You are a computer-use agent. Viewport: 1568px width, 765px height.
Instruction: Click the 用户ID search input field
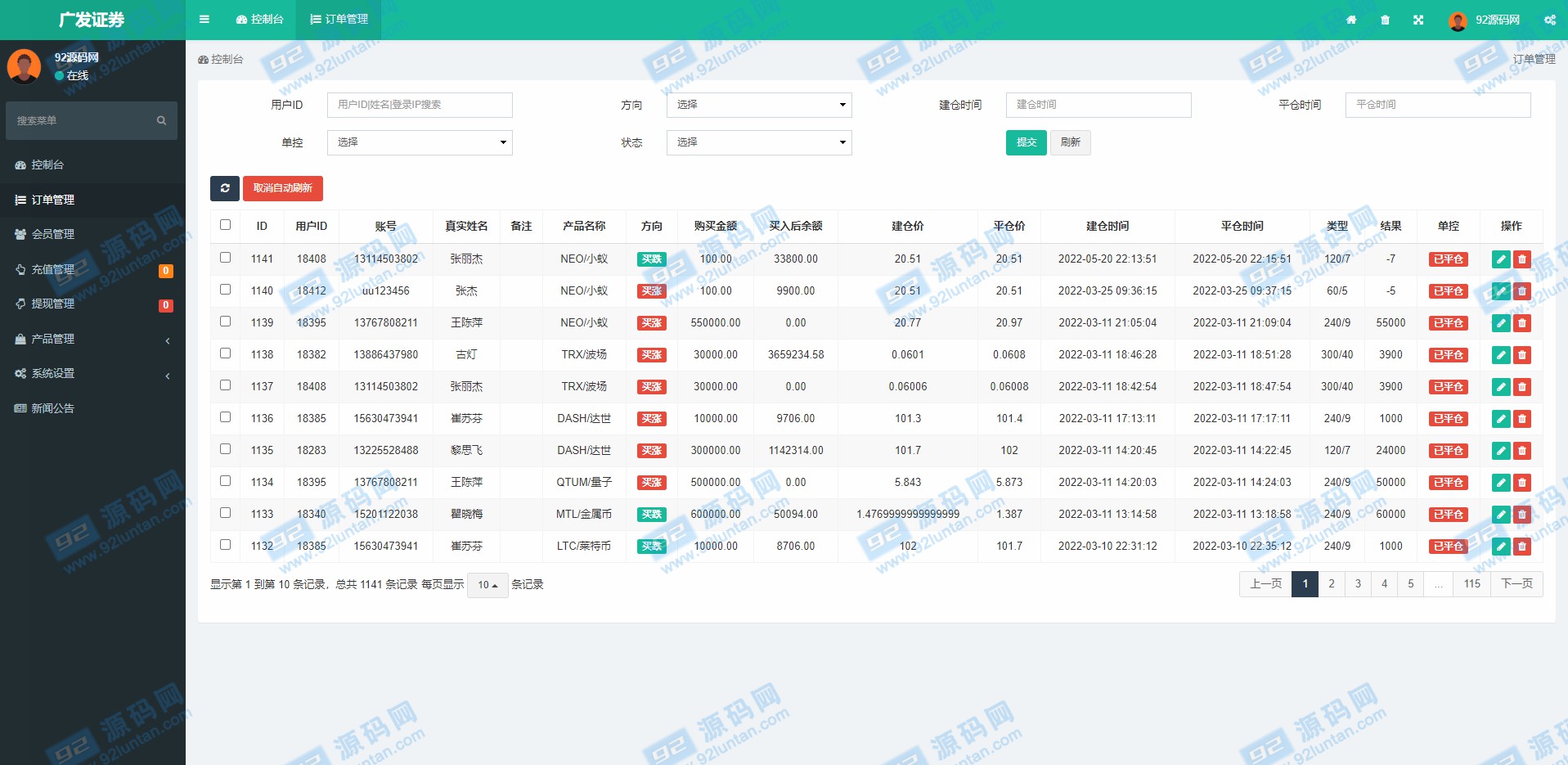click(x=420, y=105)
